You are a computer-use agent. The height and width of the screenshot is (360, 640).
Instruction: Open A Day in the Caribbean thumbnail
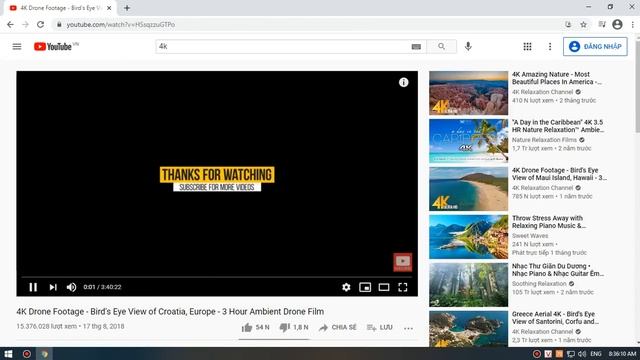(469, 141)
